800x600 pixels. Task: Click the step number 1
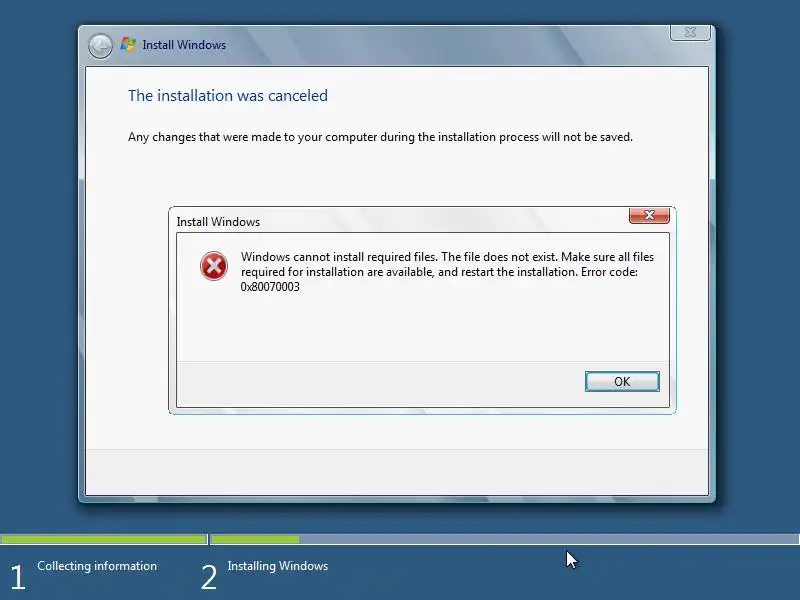17,578
